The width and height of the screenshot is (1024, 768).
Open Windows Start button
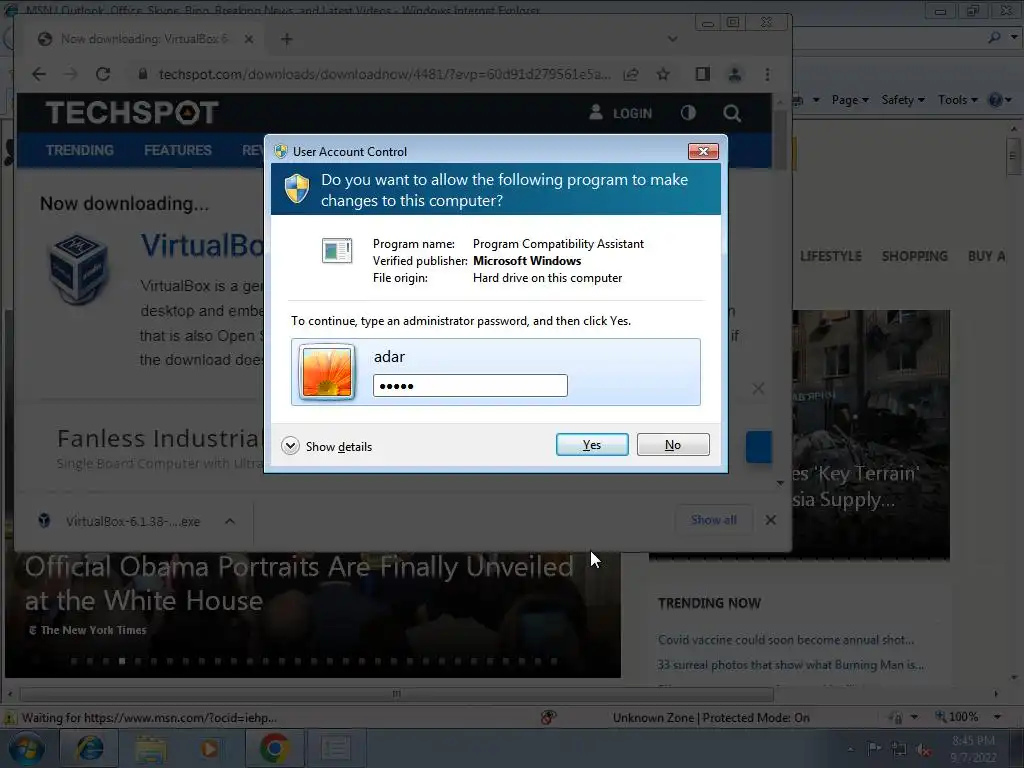click(26, 748)
